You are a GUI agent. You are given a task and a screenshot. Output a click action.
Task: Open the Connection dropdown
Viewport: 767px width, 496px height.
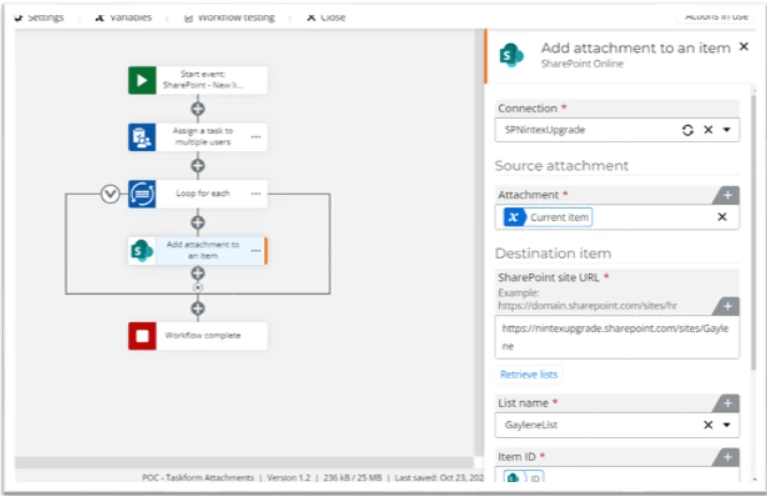(727, 130)
